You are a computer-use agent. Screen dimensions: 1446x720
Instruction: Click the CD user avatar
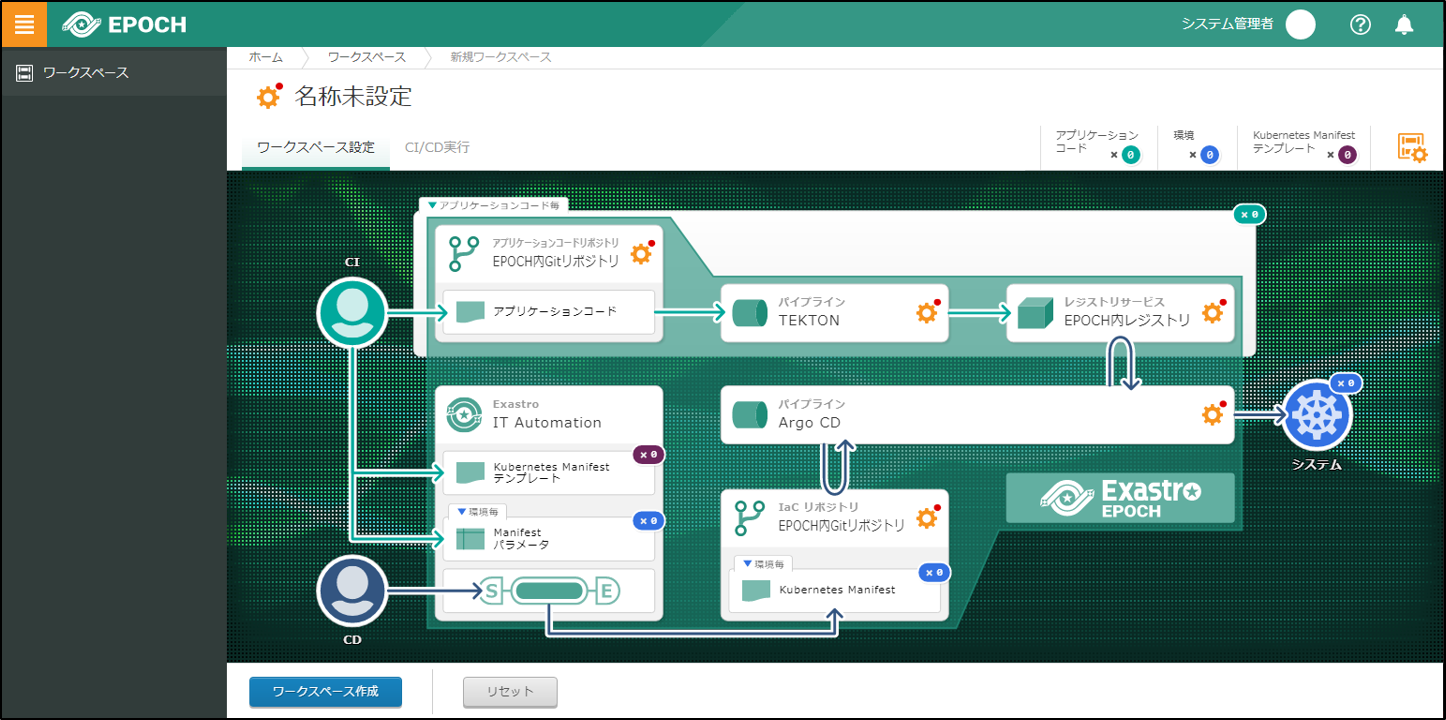point(352,591)
